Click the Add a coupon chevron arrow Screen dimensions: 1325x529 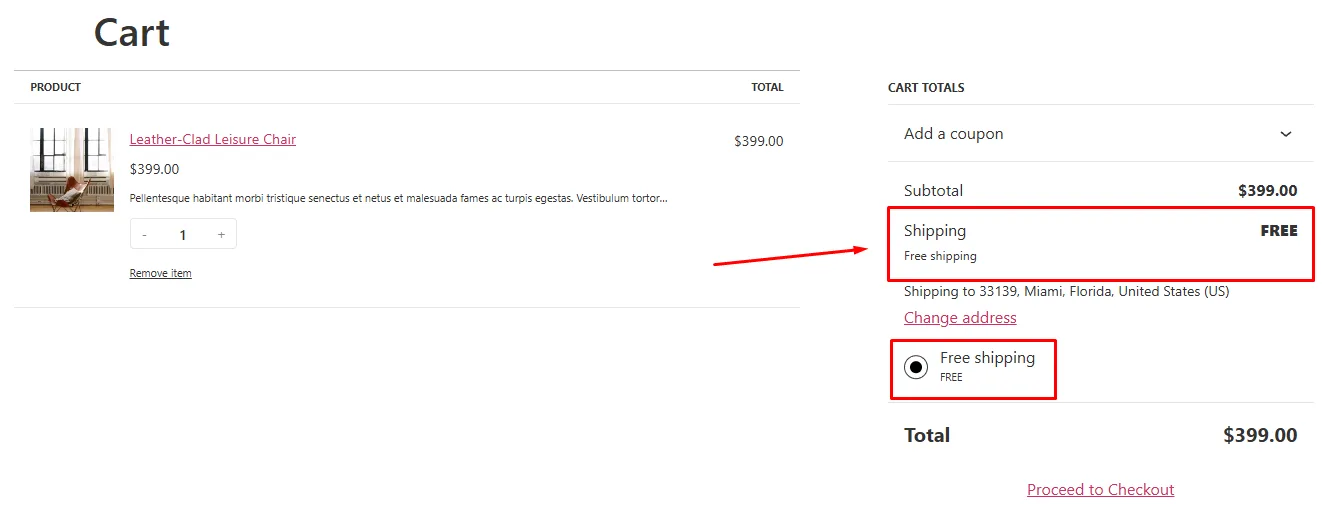(x=1286, y=134)
